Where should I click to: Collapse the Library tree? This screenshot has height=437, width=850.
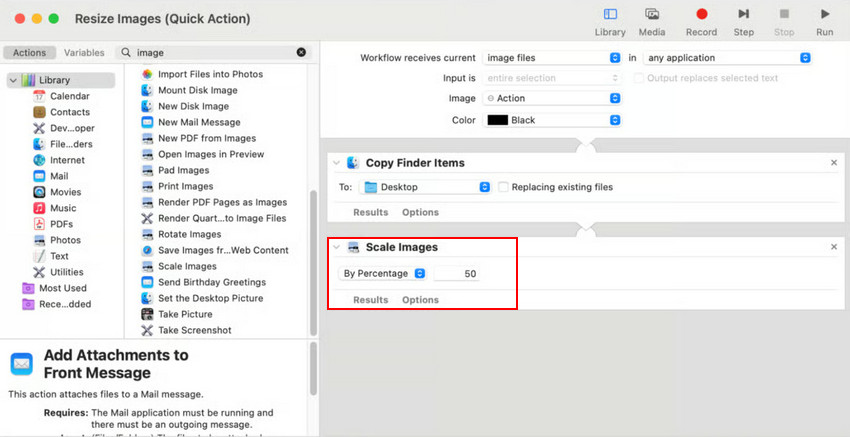[x=13, y=80]
